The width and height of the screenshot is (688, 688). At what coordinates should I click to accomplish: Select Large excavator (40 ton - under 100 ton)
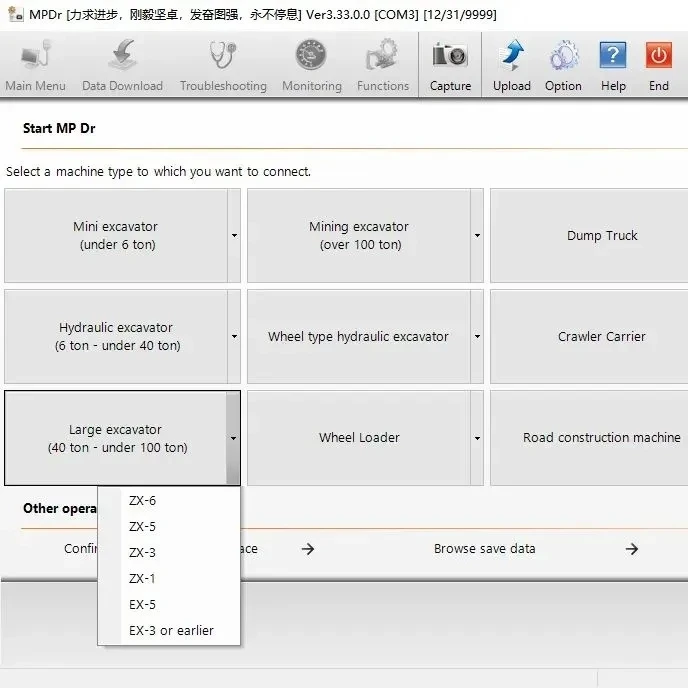(116, 438)
